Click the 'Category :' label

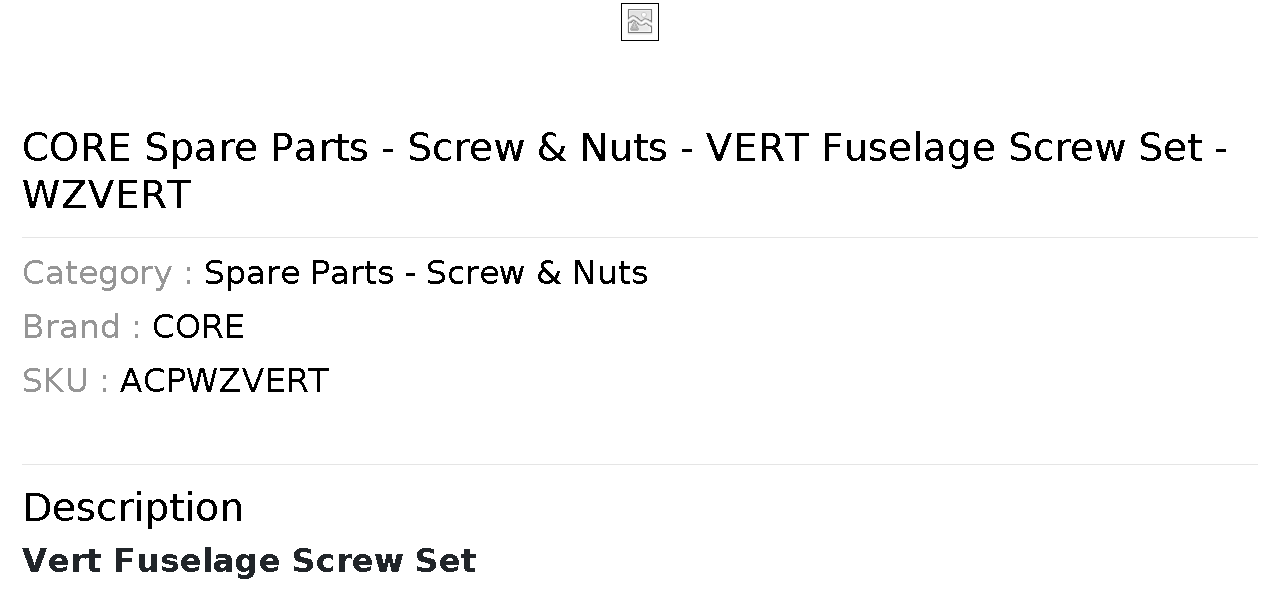click(x=108, y=273)
